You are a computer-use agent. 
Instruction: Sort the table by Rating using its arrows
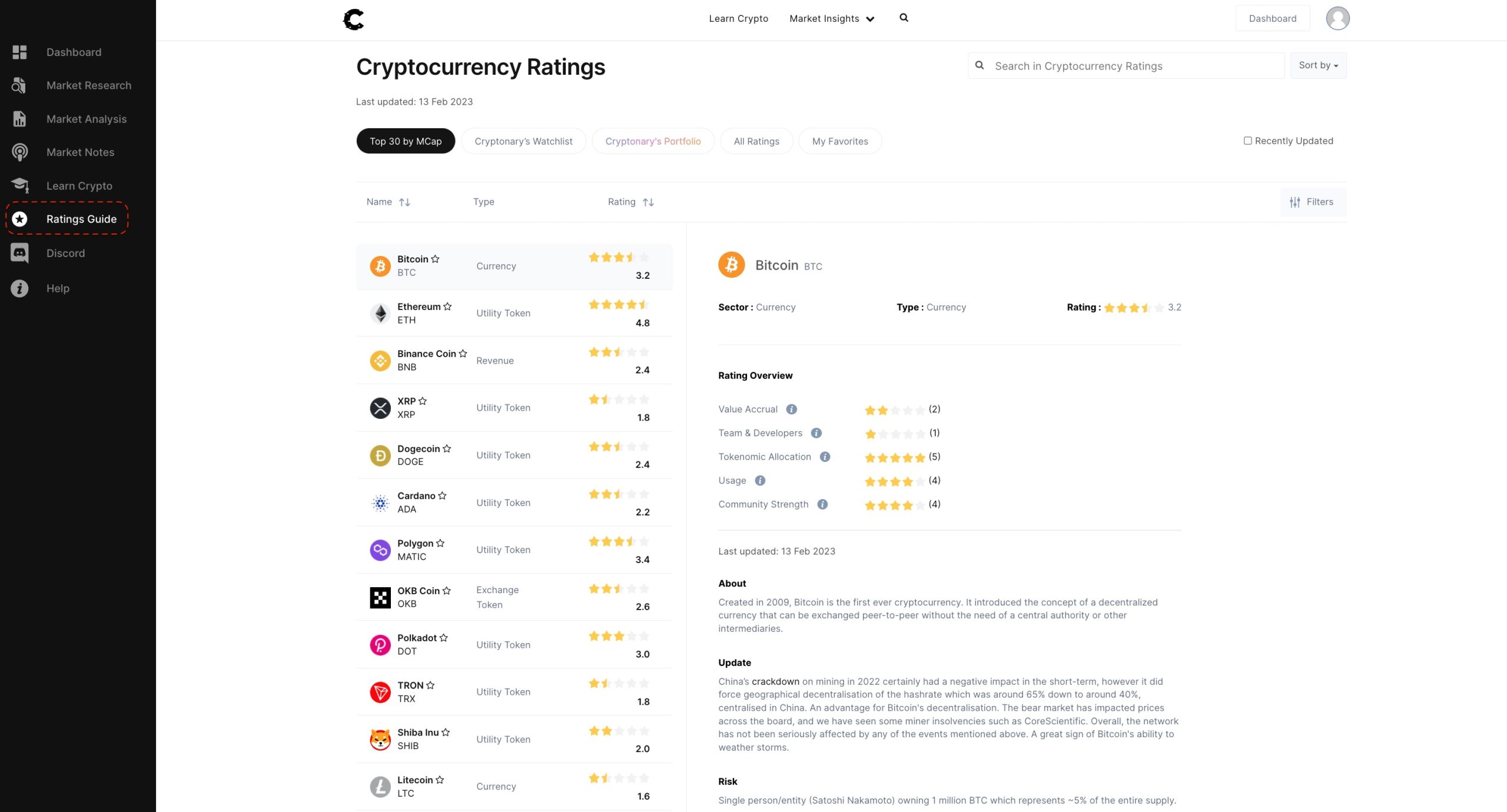point(649,201)
